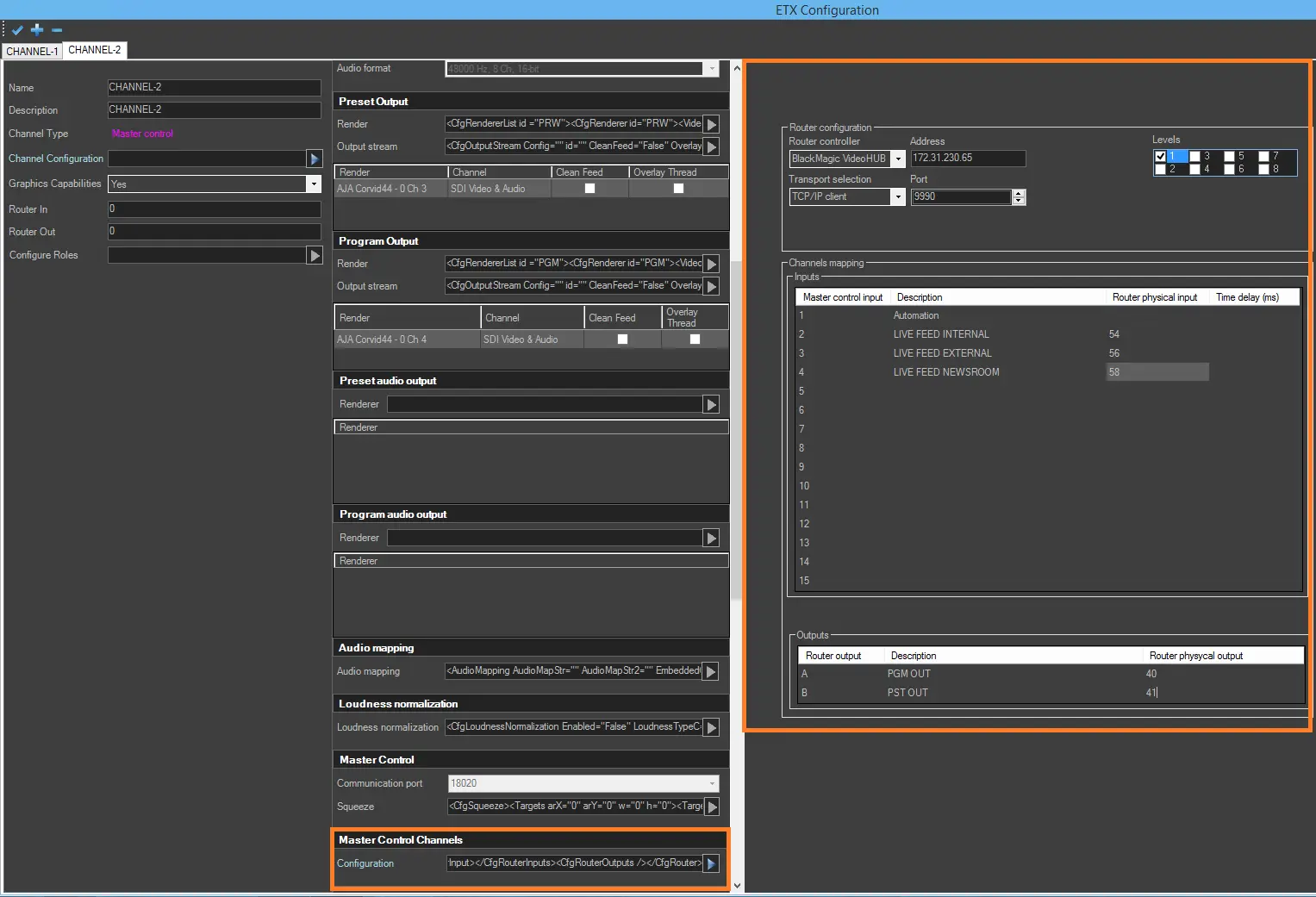
Task: Open Master Control Channels Configuration arrow
Action: click(711, 863)
